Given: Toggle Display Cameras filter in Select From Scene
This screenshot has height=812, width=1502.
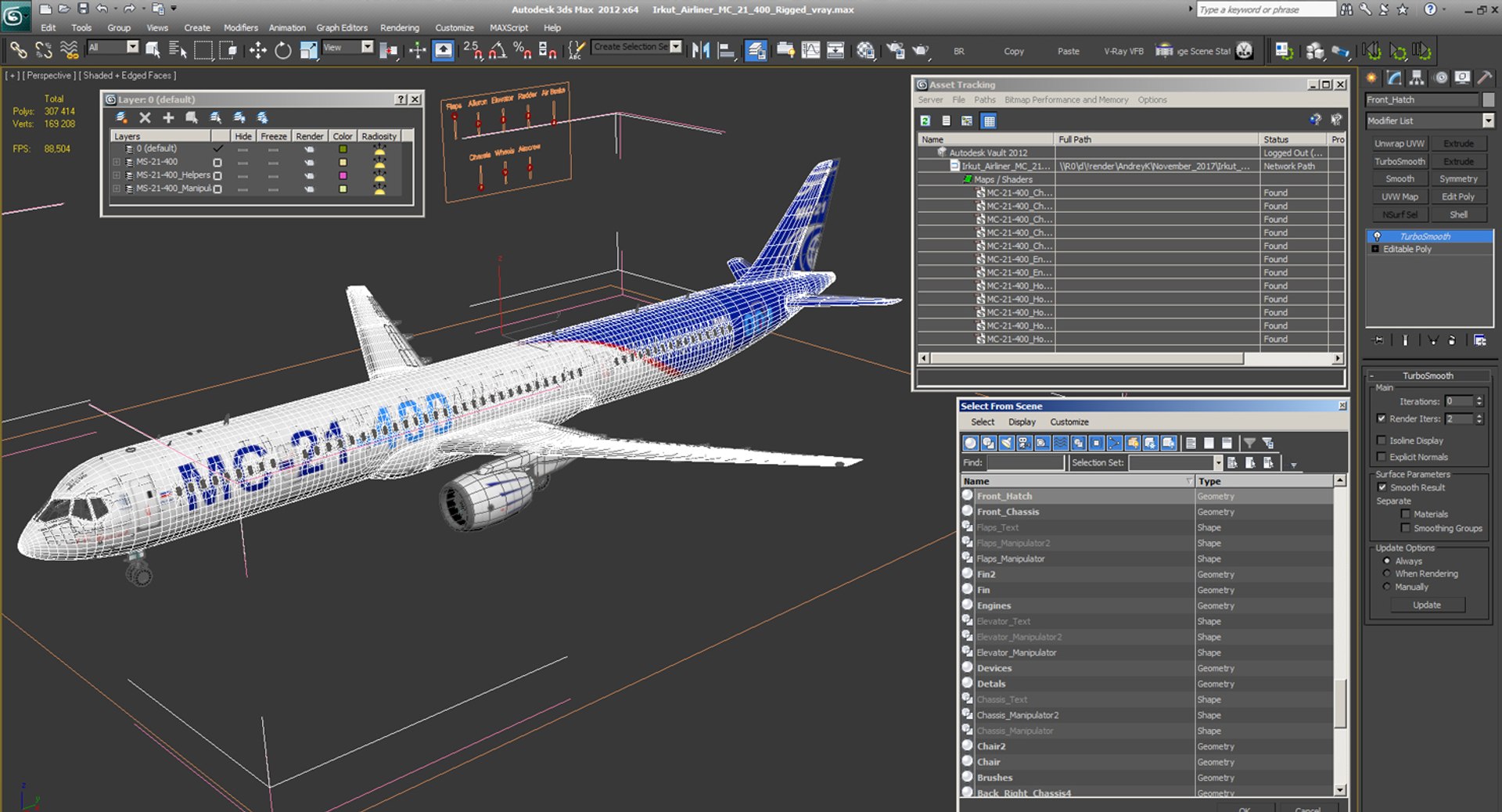Looking at the screenshot, I should click(1024, 443).
